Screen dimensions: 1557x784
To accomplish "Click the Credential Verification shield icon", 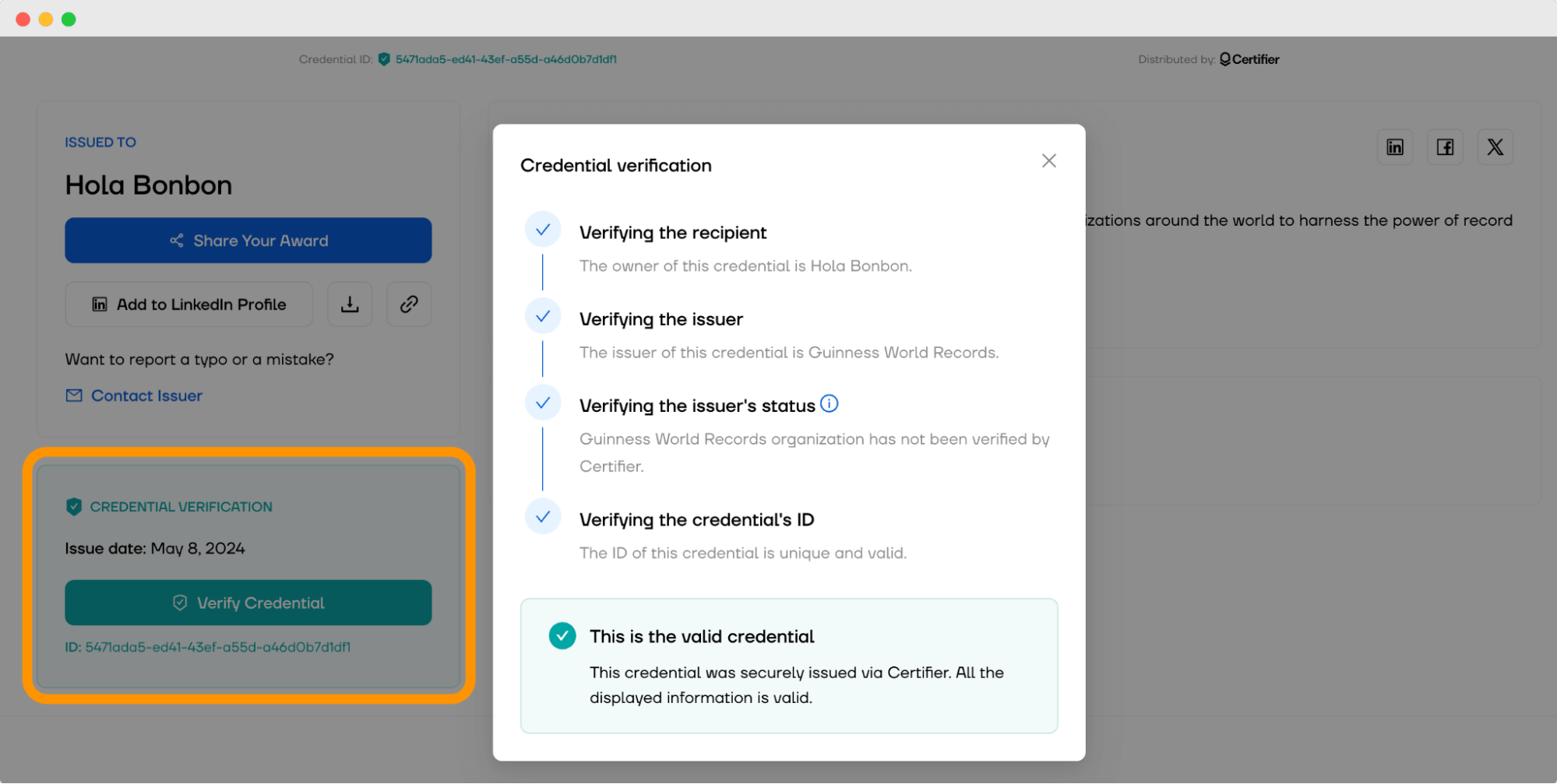I will (x=74, y=507).
